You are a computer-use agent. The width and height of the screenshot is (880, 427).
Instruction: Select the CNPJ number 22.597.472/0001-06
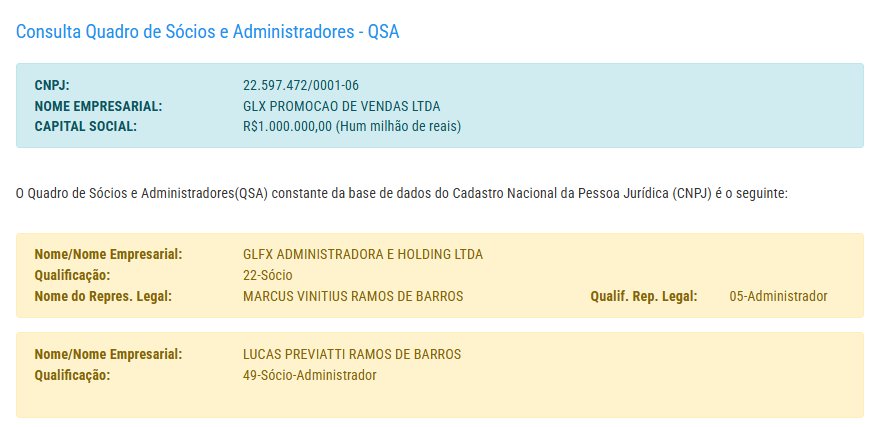301,85
